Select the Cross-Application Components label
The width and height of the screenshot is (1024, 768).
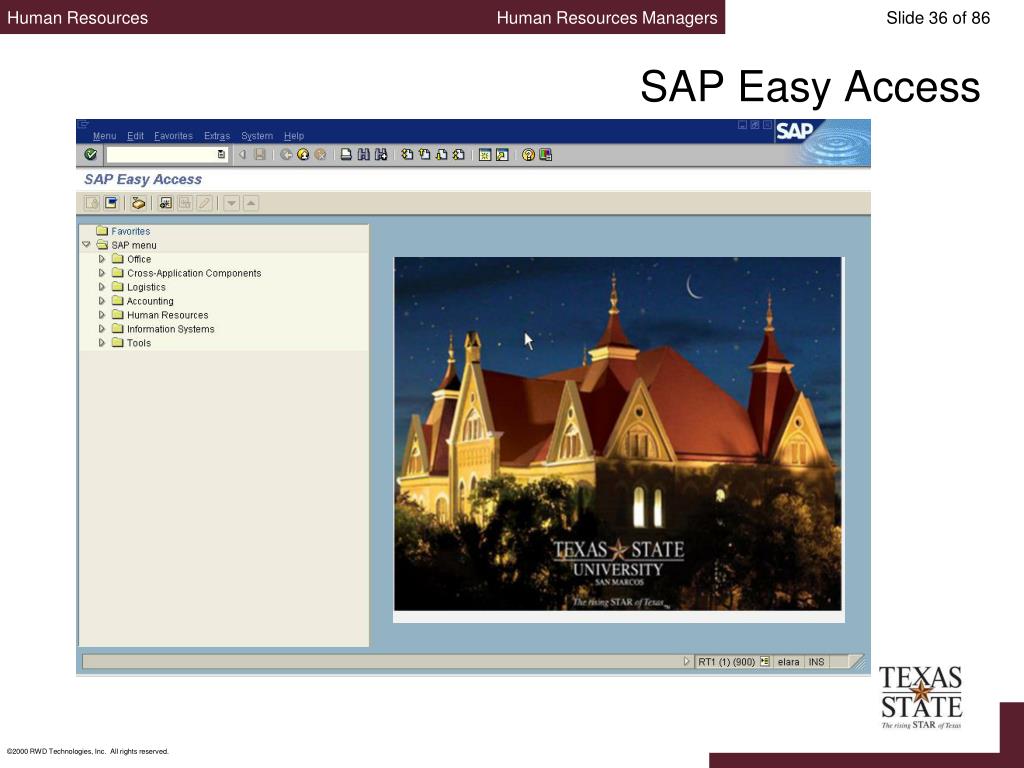(194, 273)
